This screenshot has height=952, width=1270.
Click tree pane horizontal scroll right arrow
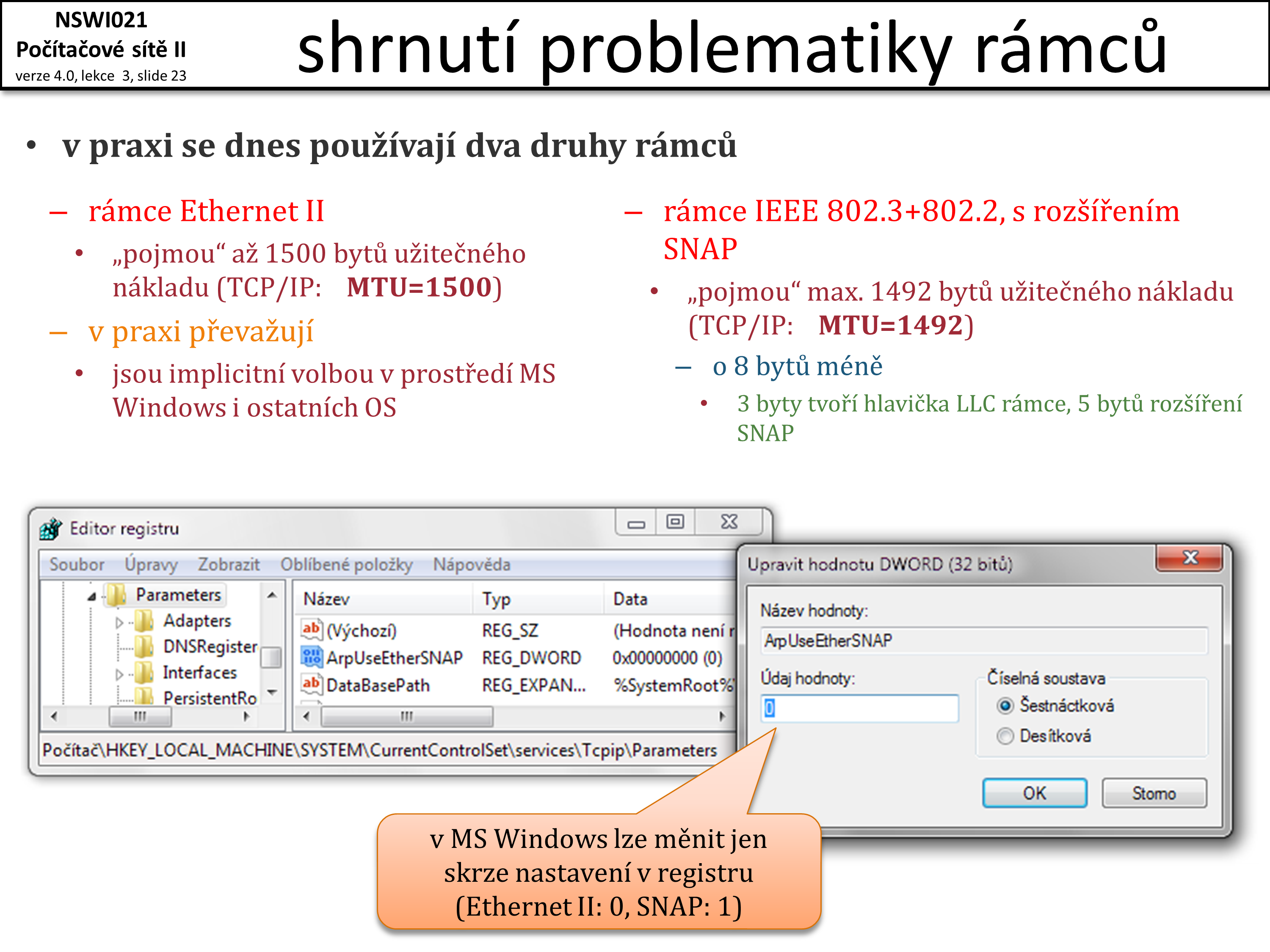[x=246, y=716]
